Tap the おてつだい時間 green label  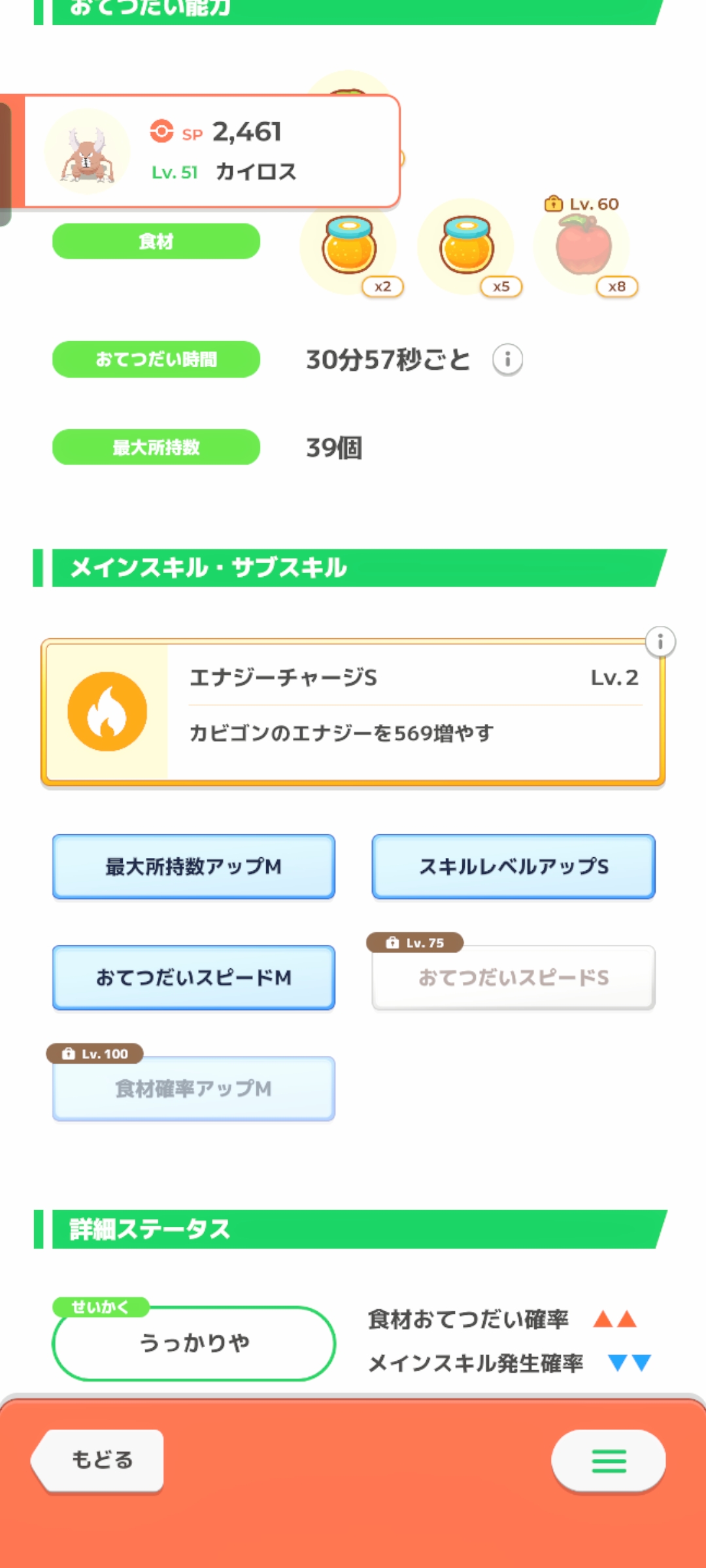(x=156, y=359)
